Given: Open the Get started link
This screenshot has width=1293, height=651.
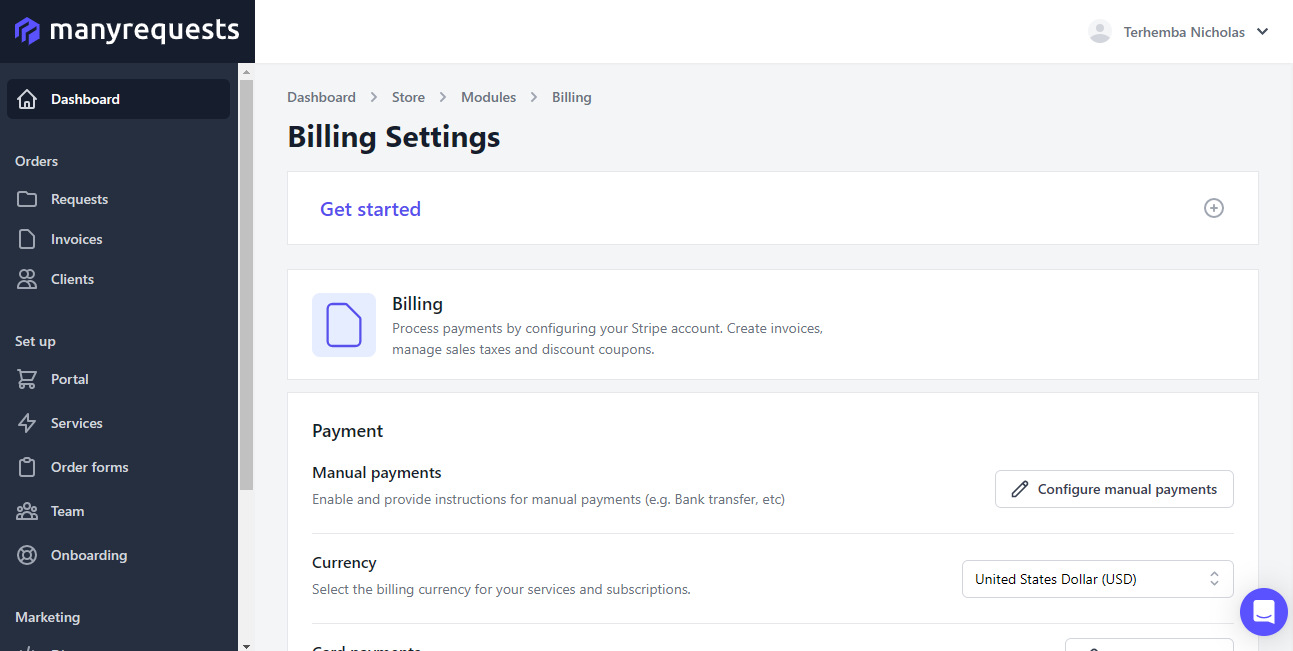Looking at the screenshot, I should pos(370,208).
